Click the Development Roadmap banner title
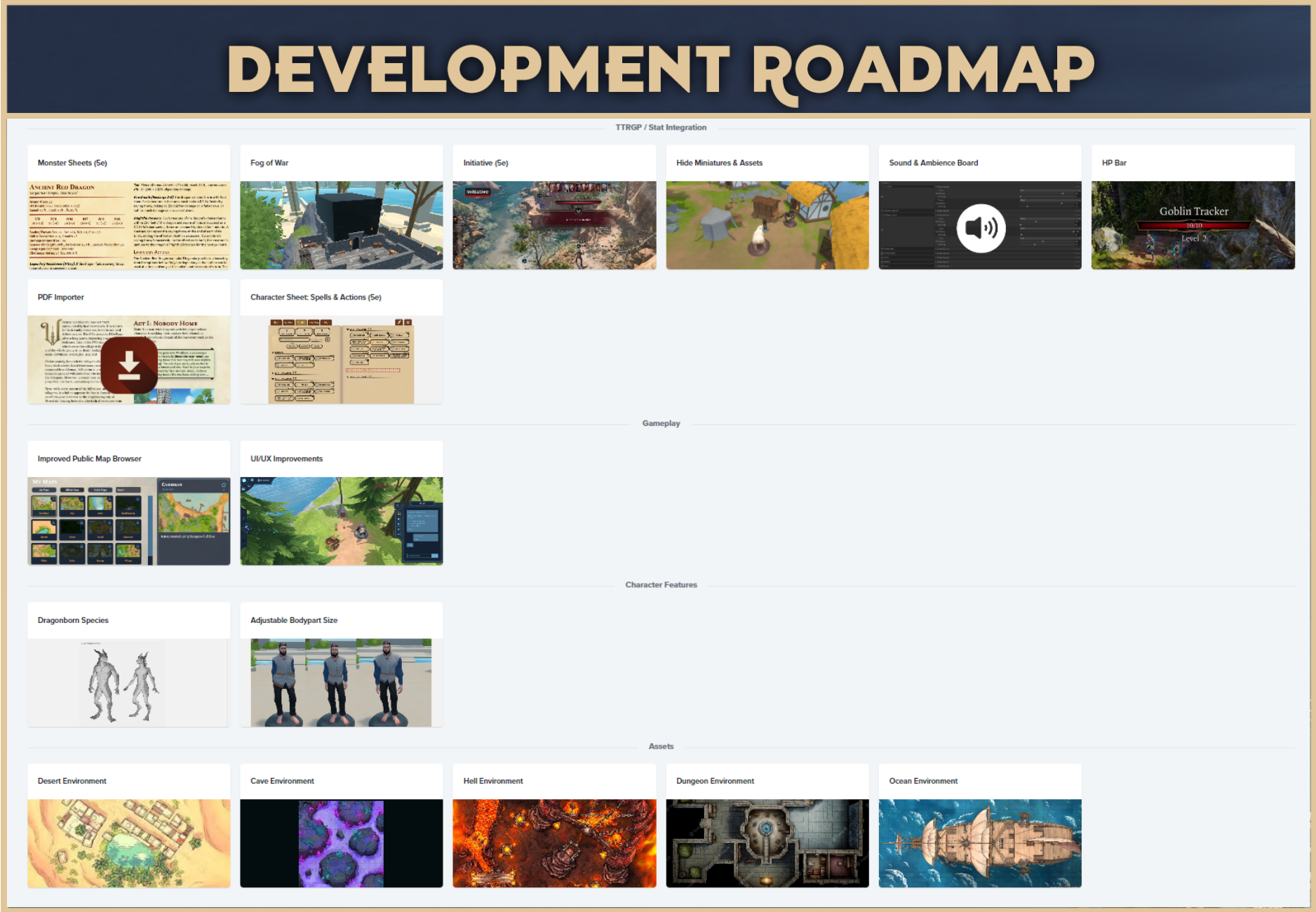This screenshot has height=912, width=1316. pos(660,70)
